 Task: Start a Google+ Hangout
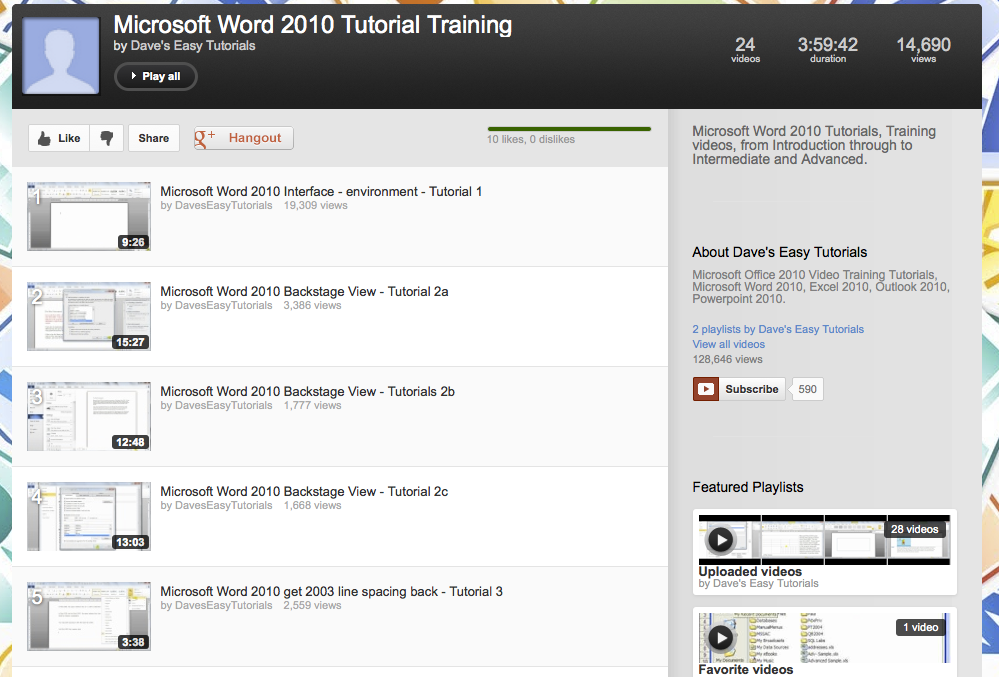pyautogui.click(x=243, y=138)
